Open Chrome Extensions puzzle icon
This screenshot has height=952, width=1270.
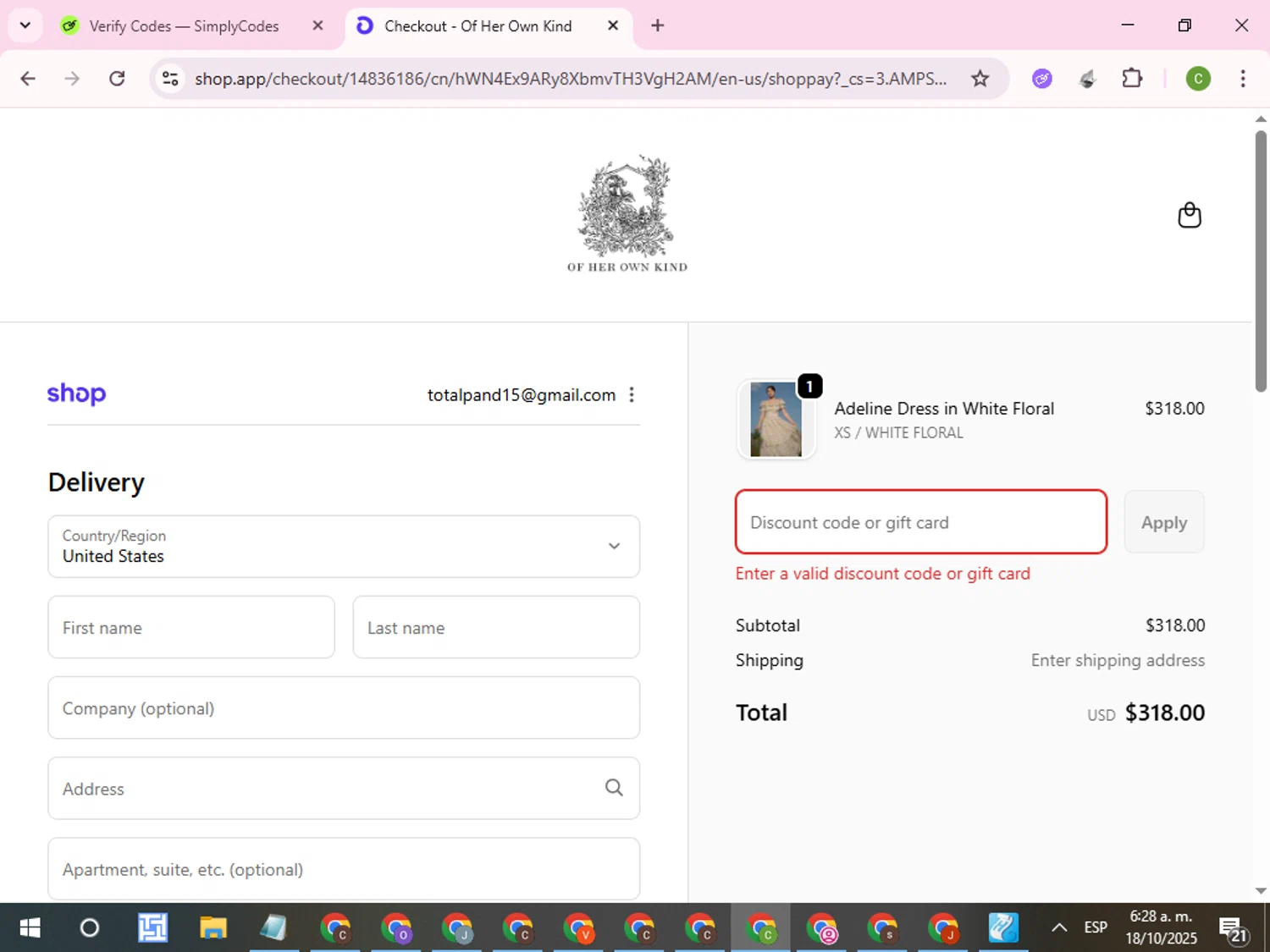(1132, 79)
